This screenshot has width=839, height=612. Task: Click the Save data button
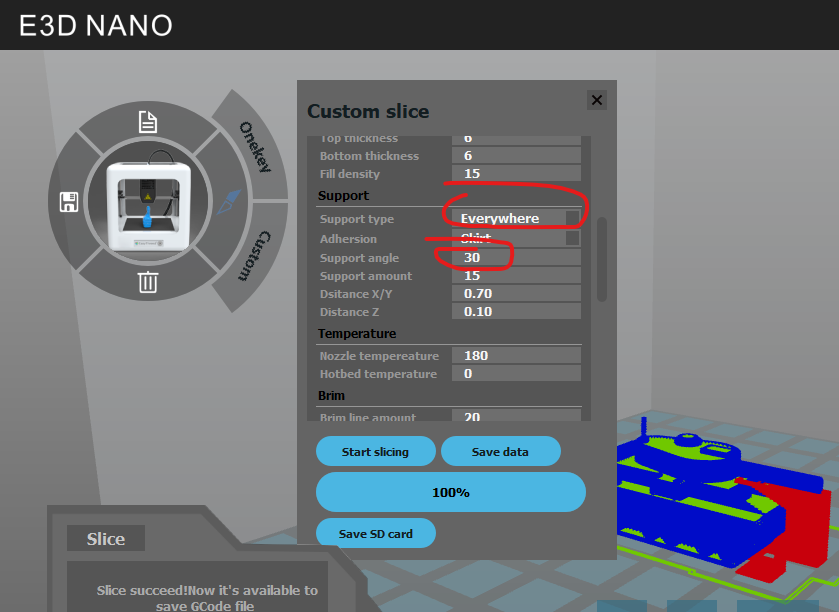click(501, 452)
